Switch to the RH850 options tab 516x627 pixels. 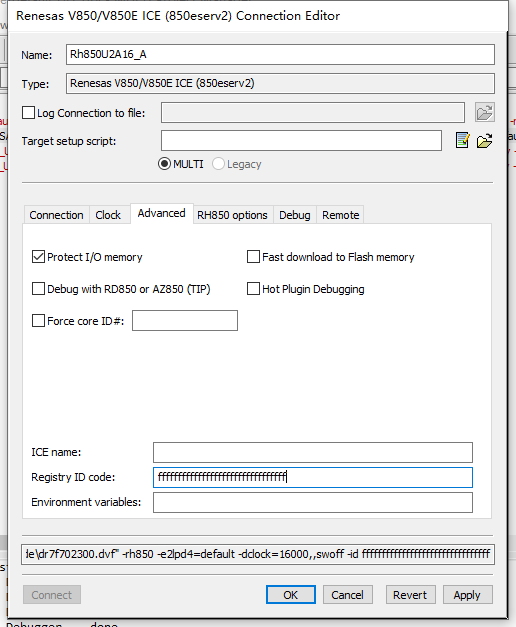pyautogui.click(x=232, y=215)
